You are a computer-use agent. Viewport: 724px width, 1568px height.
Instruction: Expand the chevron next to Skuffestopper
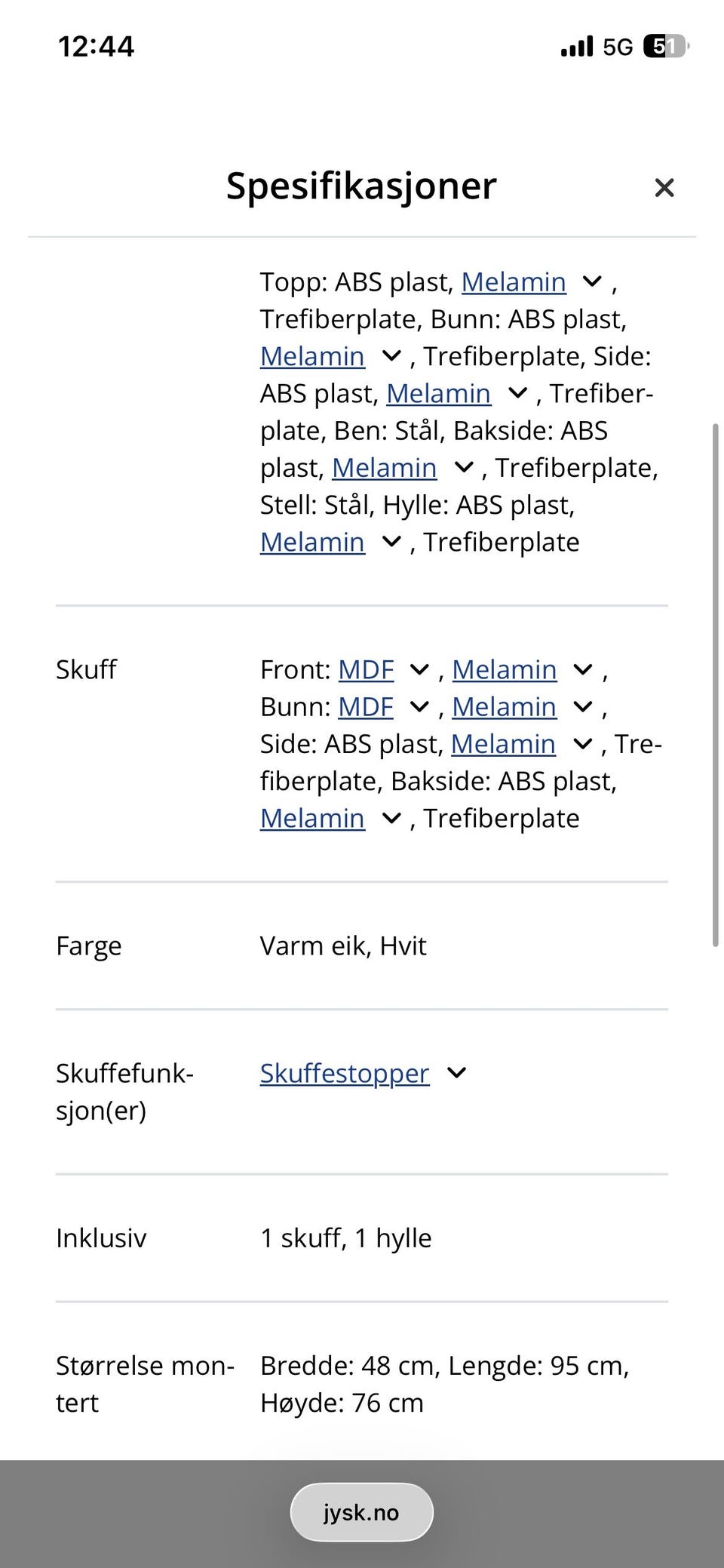tap(457, 1073)
